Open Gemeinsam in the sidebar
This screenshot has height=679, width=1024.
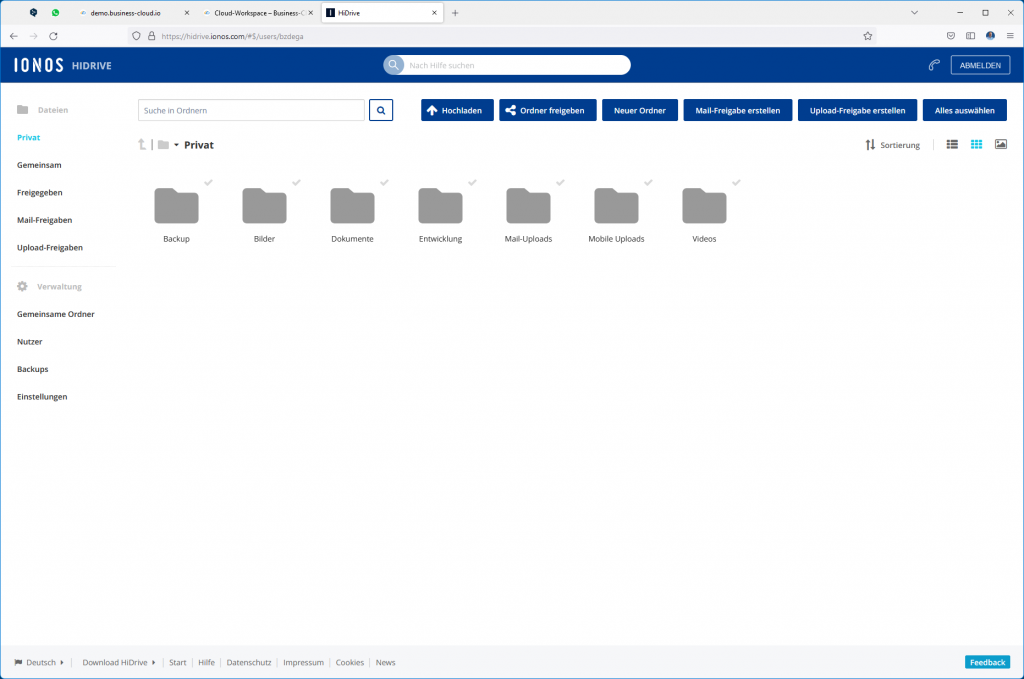[39, 164]
